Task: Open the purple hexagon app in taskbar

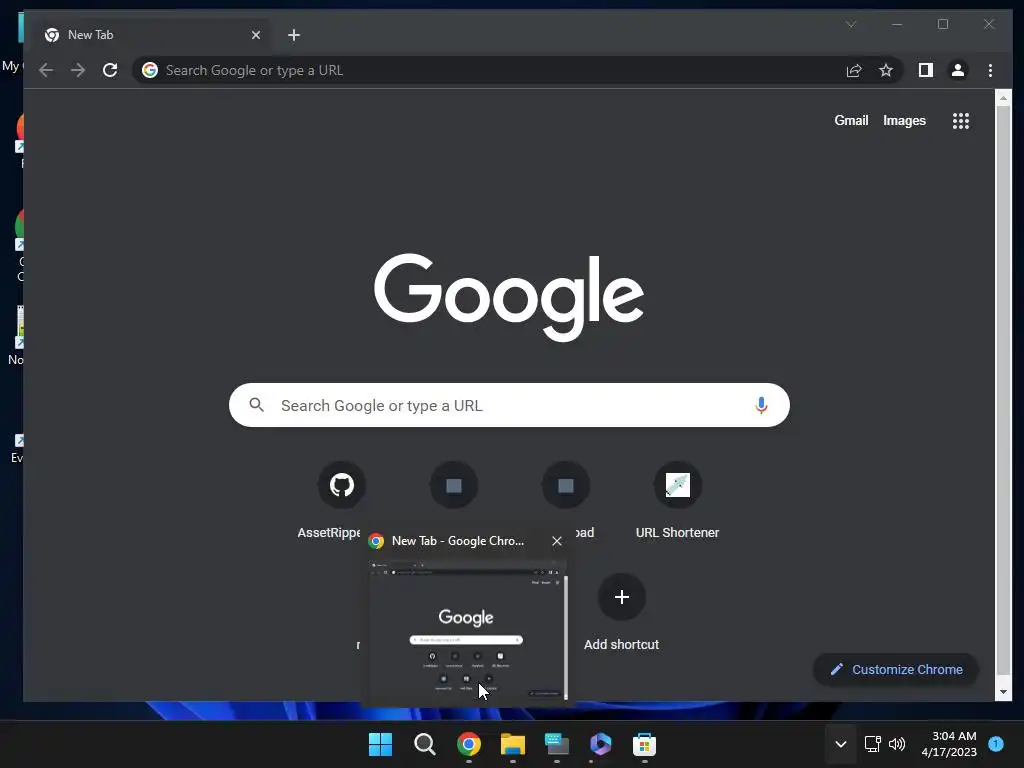Action: pos(600,744)
